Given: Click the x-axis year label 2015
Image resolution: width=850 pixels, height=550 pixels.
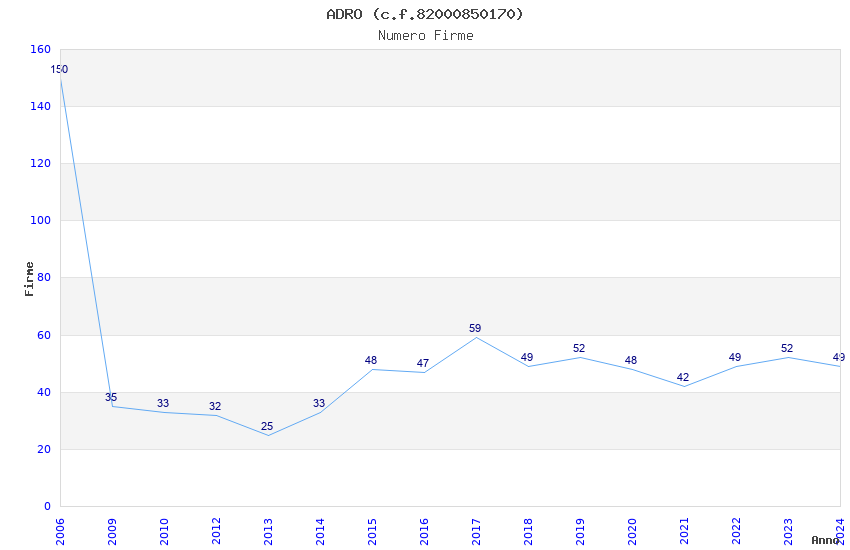Looking at the screenshot, I should click(x=372, y=532).
